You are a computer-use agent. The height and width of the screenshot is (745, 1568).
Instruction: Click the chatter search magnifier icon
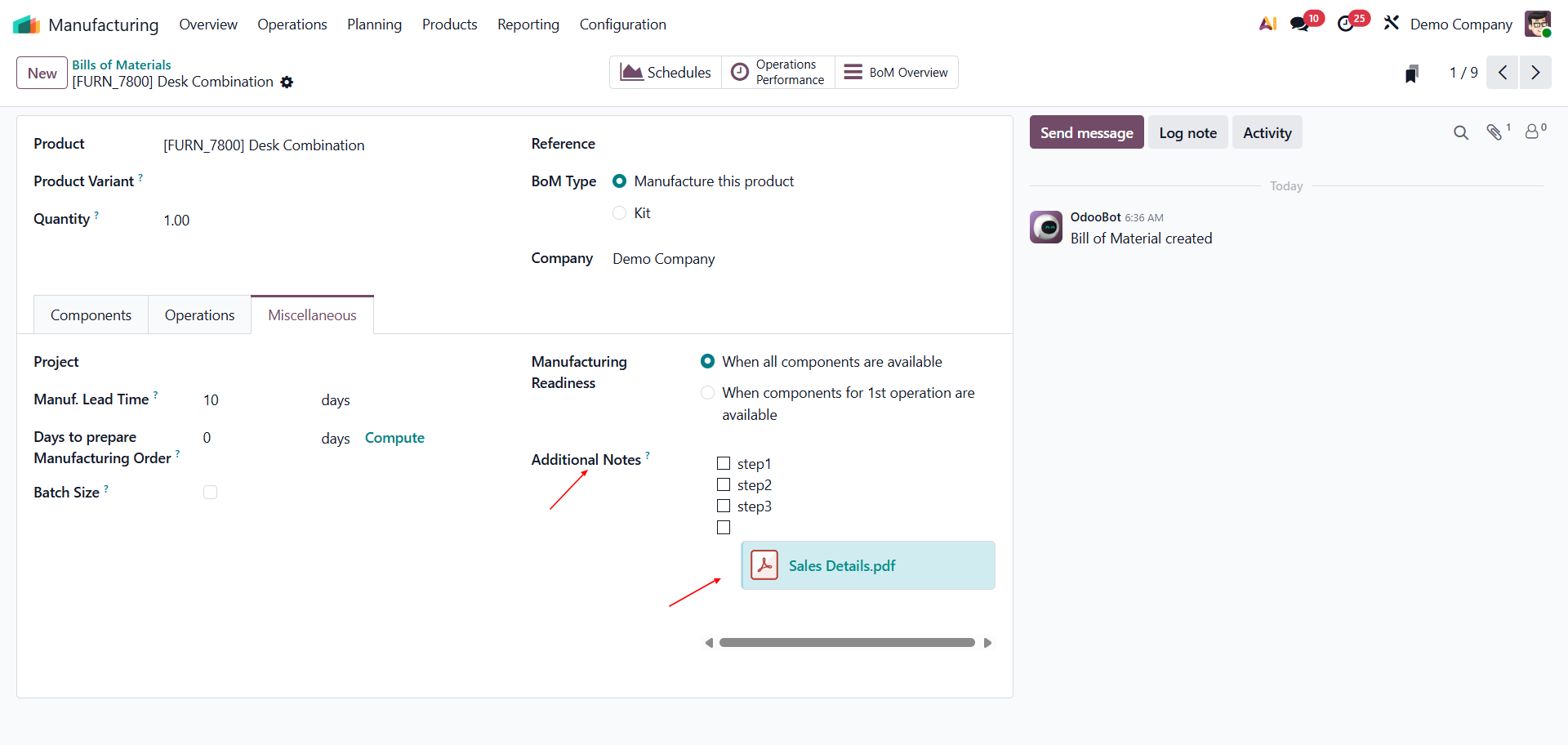1461,132
